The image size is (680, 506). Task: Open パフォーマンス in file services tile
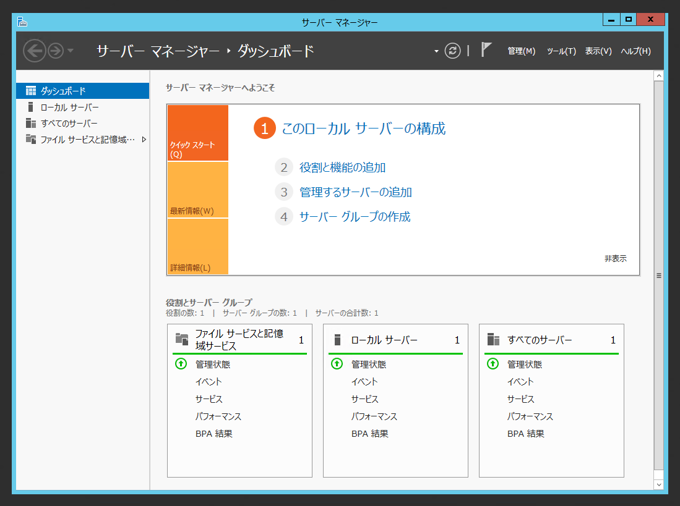(218, 416)
